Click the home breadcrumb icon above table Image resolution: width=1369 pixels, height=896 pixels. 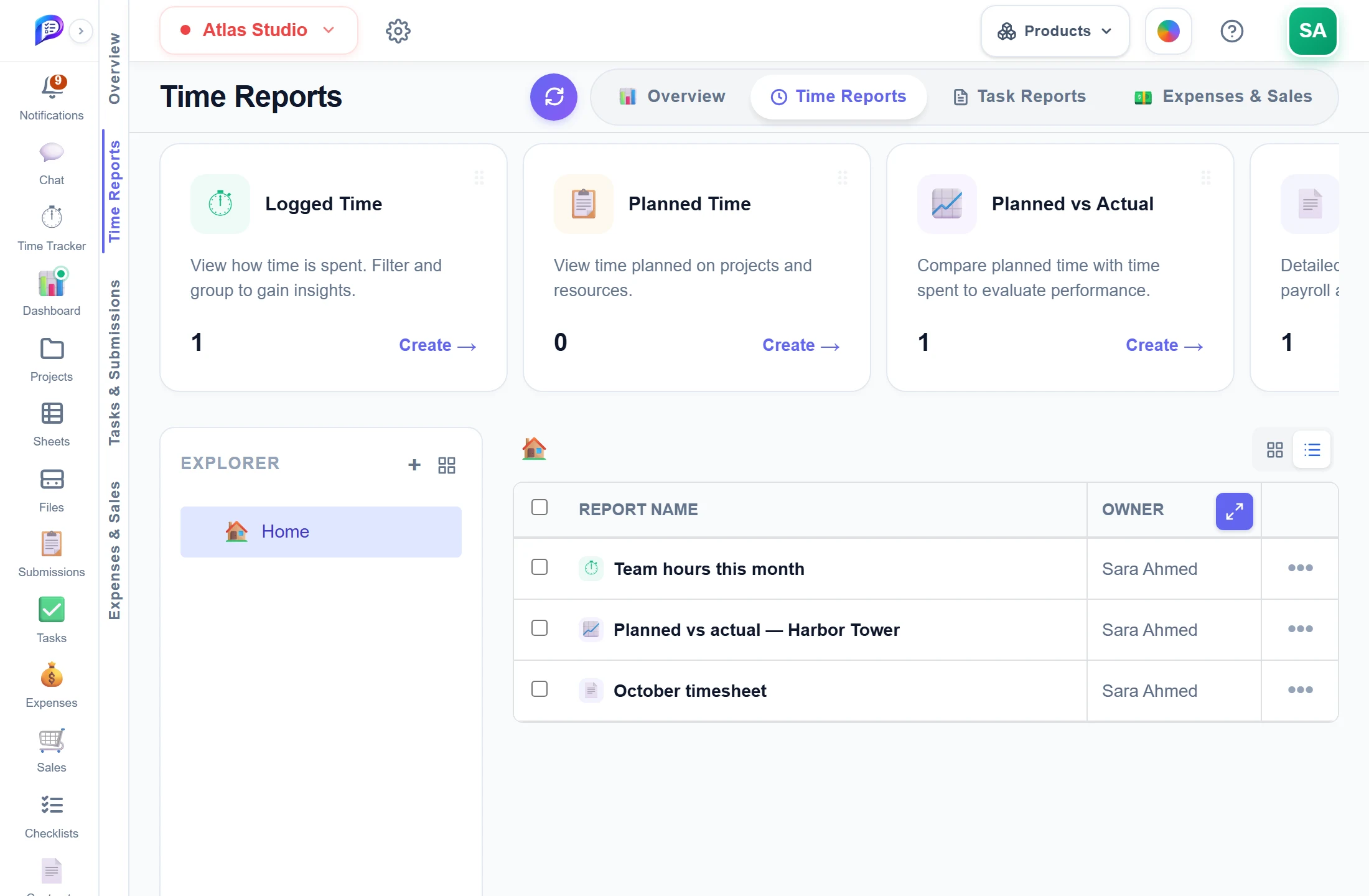pos(534,448)
